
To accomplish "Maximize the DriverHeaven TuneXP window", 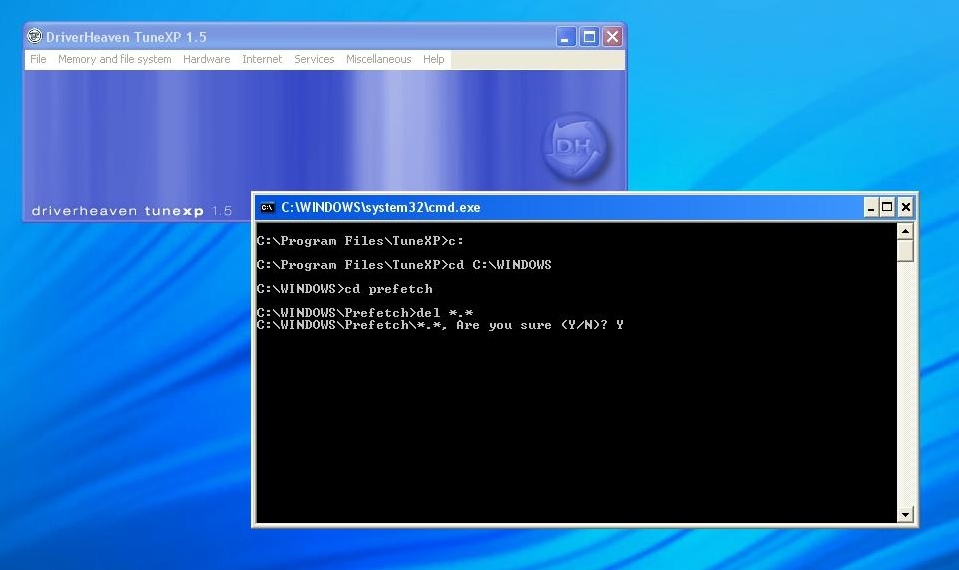I will coord(590,37).
